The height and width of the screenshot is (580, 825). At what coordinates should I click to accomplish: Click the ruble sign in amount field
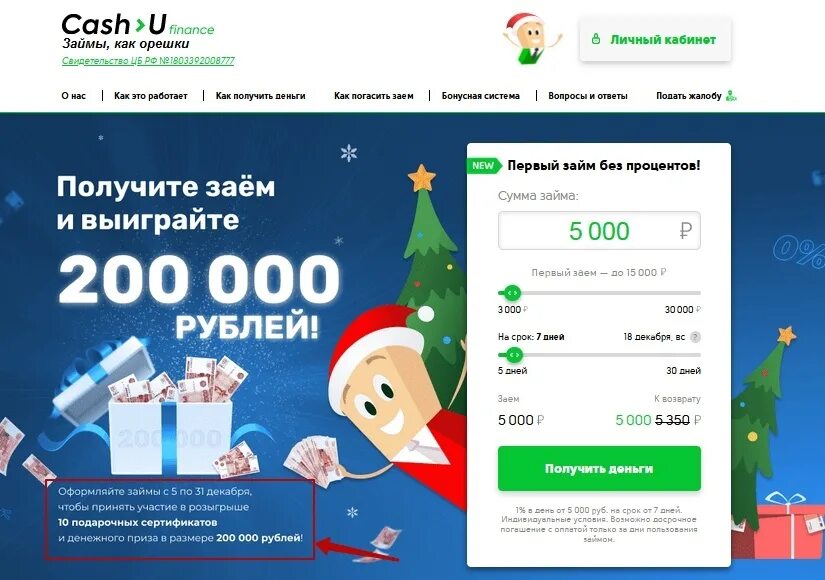tap(685, 231)
